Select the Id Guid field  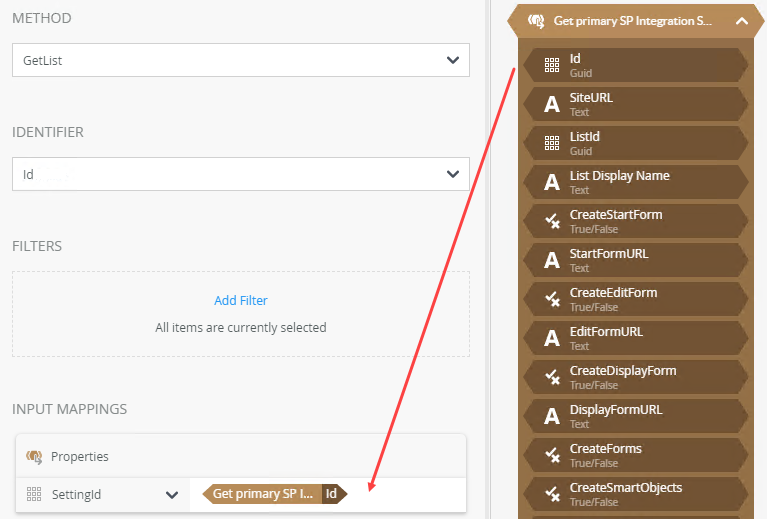click(636, 65)
